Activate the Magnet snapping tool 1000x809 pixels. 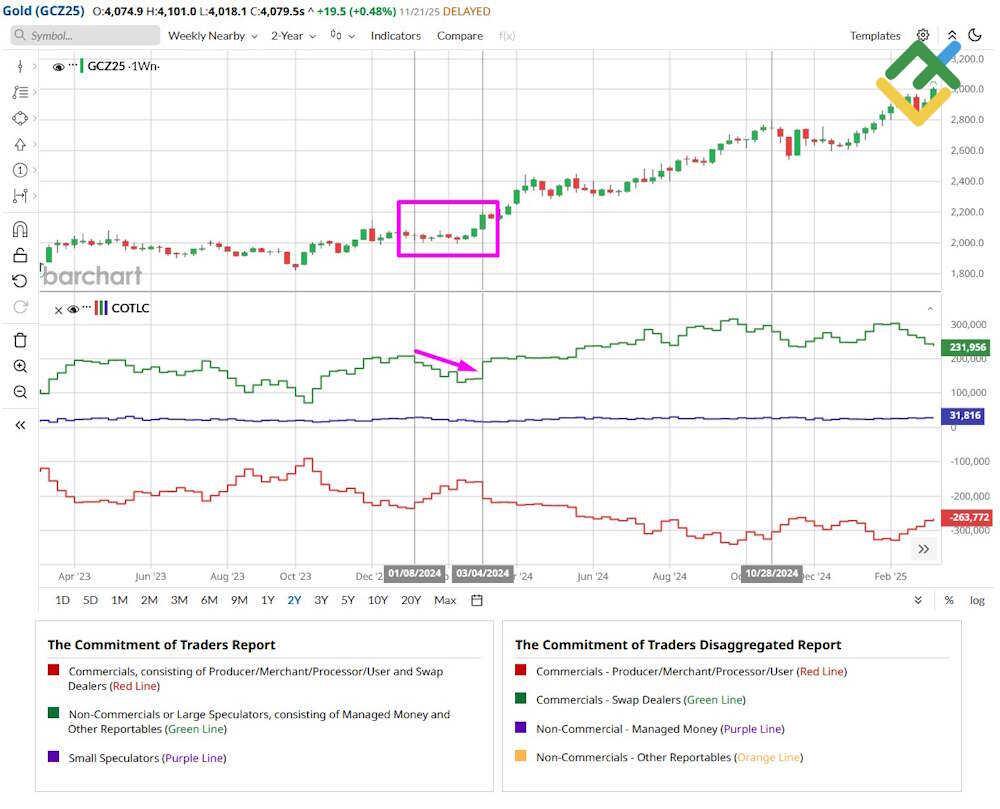[x=19, y=229]
